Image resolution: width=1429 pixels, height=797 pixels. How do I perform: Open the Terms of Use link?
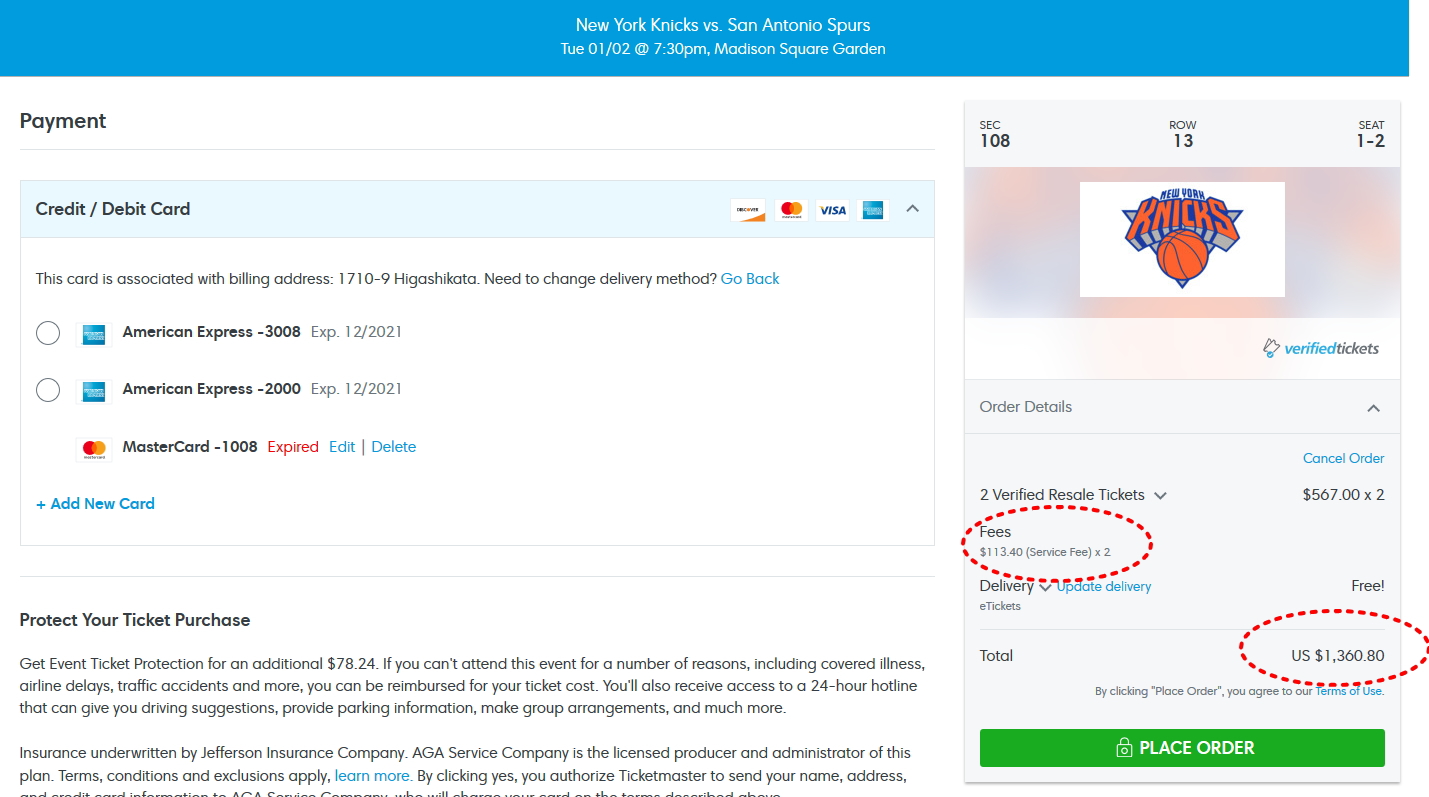tap(1350, 691)
